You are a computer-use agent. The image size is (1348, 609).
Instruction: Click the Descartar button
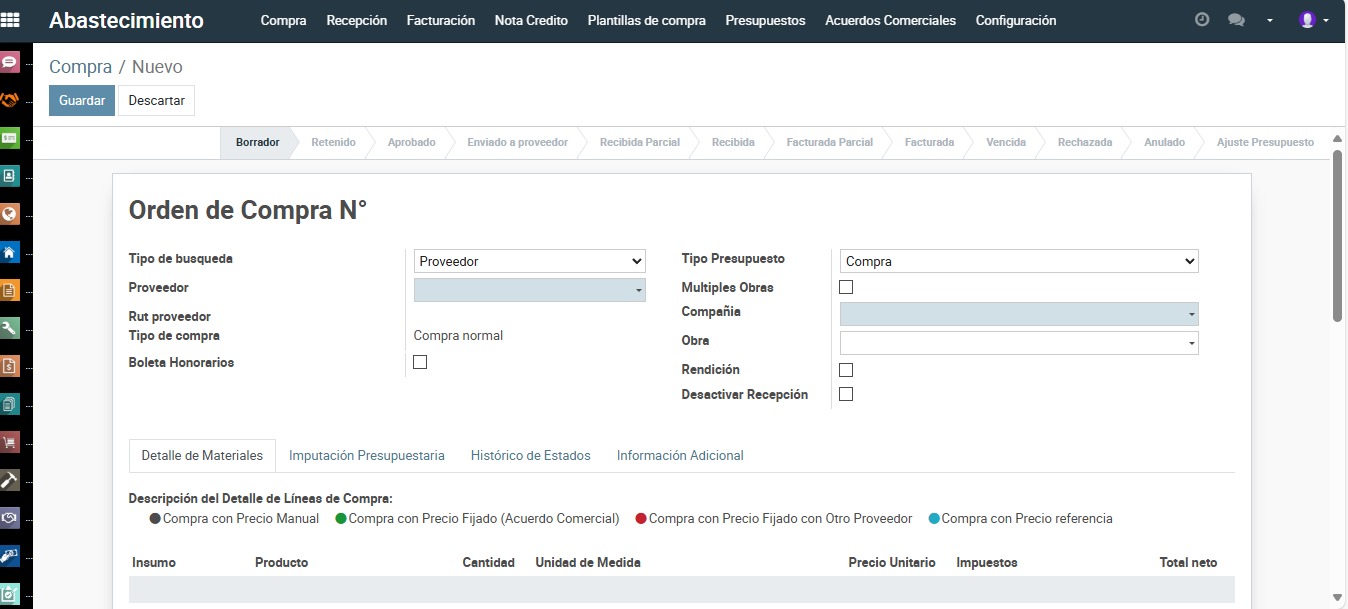[x=156, y=100]
